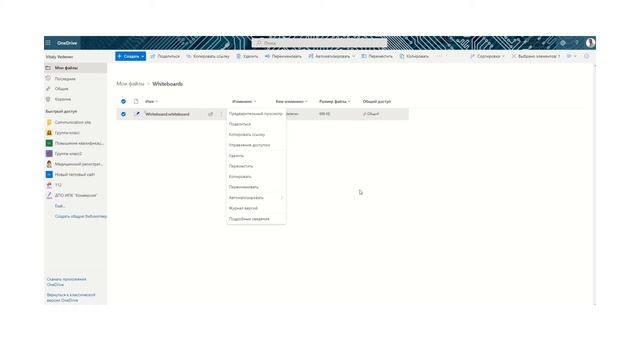Click the share icon on Whiteboard.whiteboard row
This screenshot has height=360, width=640.
(211, 114)
